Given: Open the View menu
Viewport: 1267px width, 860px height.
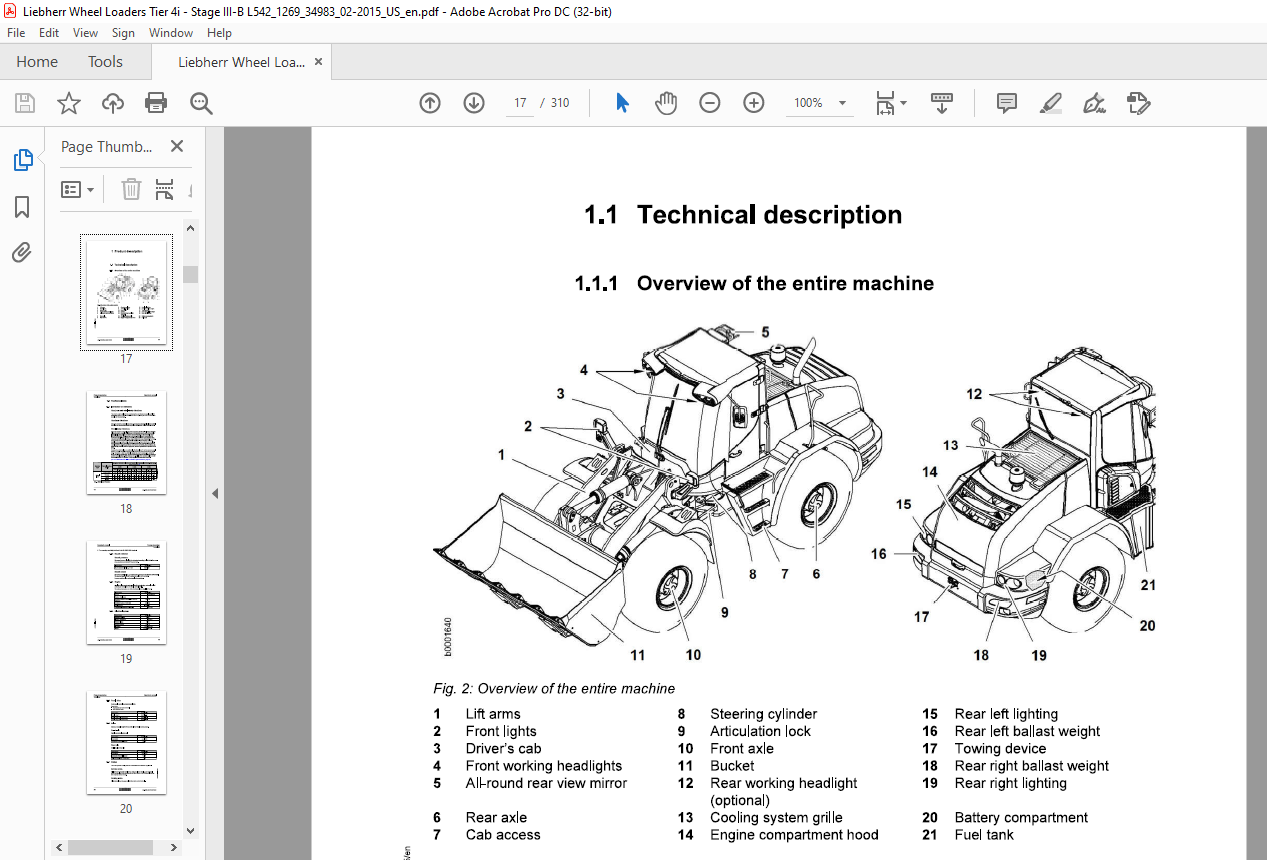Looking at the screenshot, I should pyautogui.click(x=85, y=33).
